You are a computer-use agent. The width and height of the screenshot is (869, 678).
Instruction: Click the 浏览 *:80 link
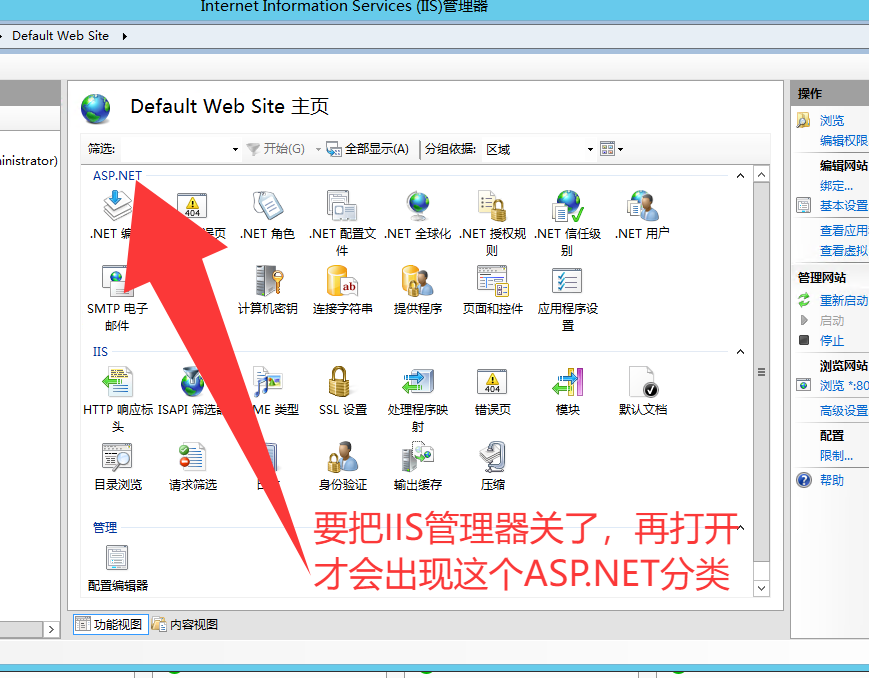(844, 385)
